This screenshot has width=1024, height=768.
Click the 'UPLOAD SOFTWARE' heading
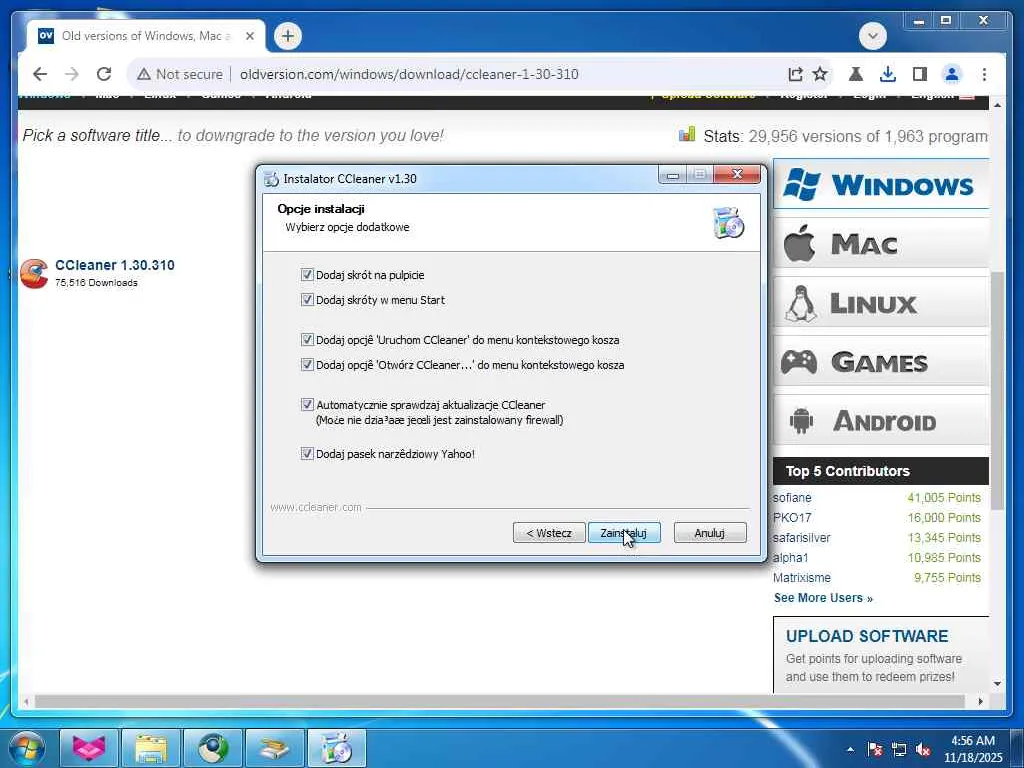(x=867, y=636)
